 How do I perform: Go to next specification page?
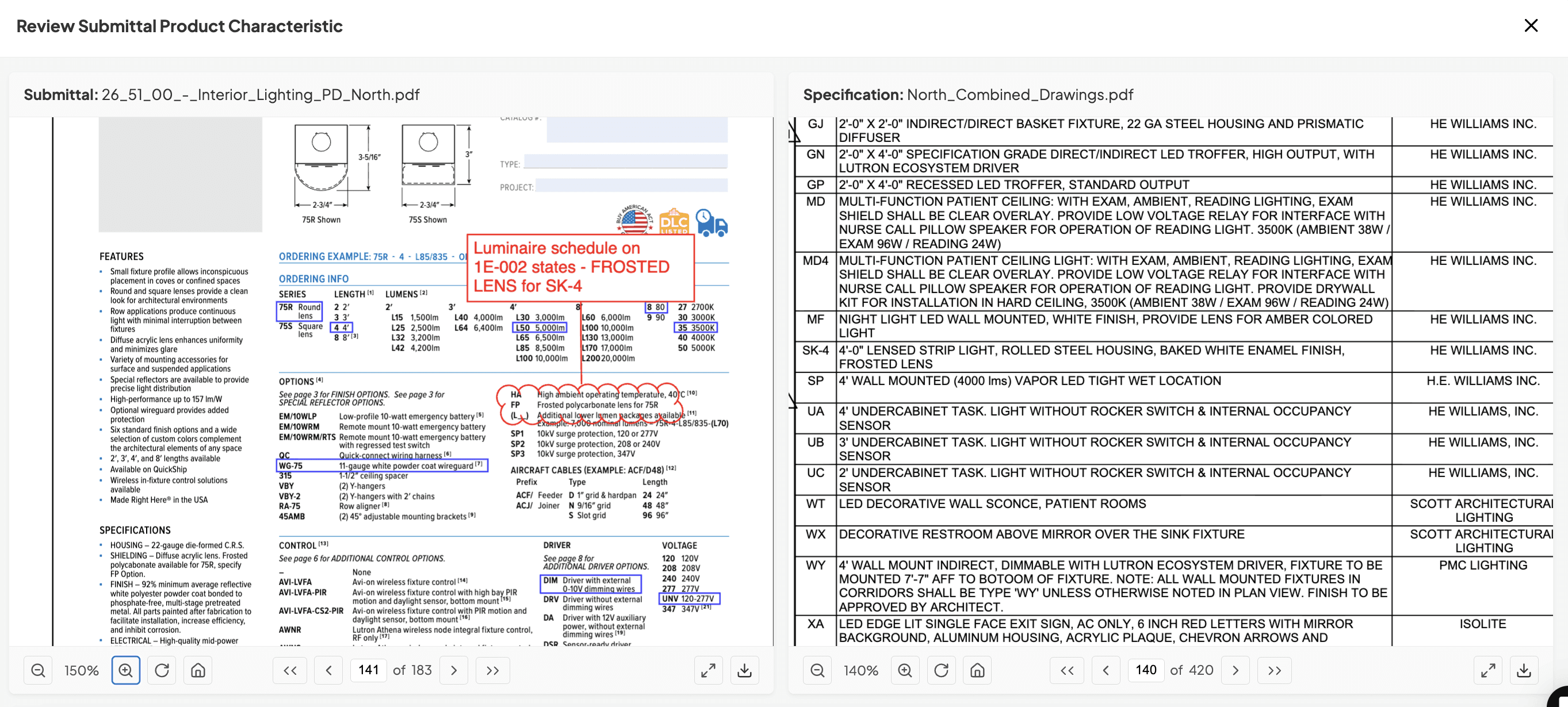coord(1235,670)
